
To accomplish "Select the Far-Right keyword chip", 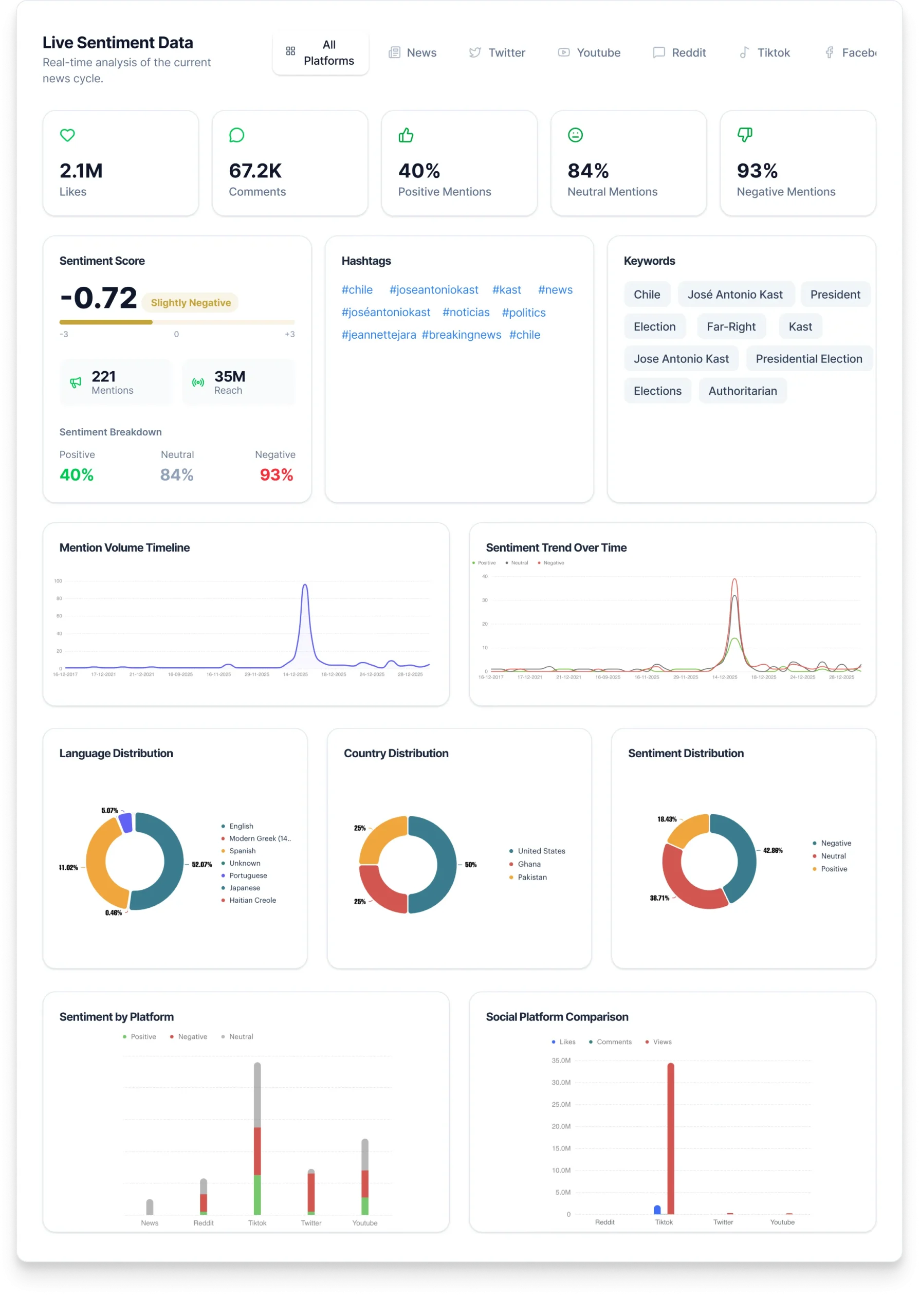I will 730,327.
